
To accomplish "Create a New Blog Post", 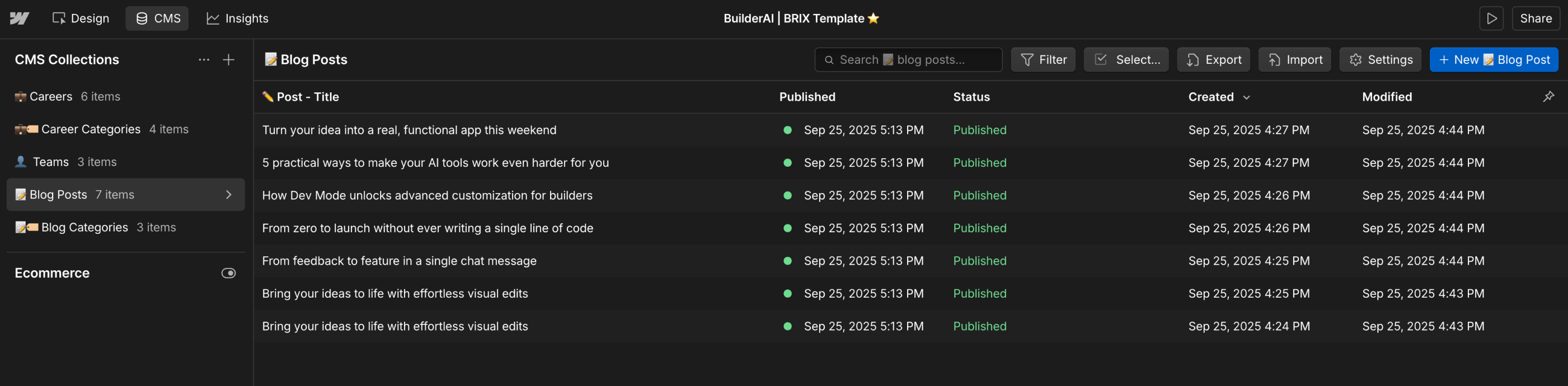I will 1494,60.
